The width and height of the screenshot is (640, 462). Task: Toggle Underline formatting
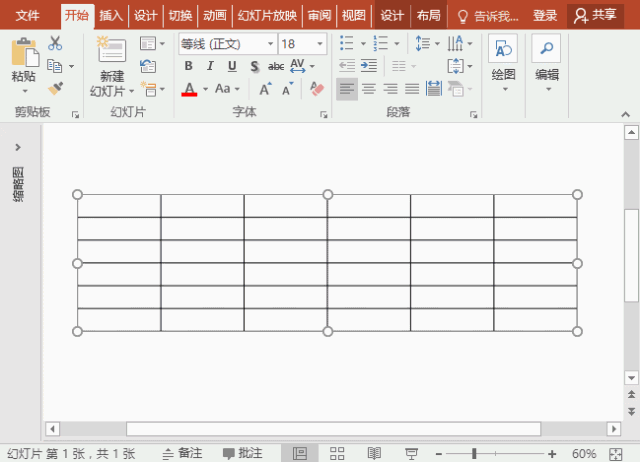pos(232,66)
